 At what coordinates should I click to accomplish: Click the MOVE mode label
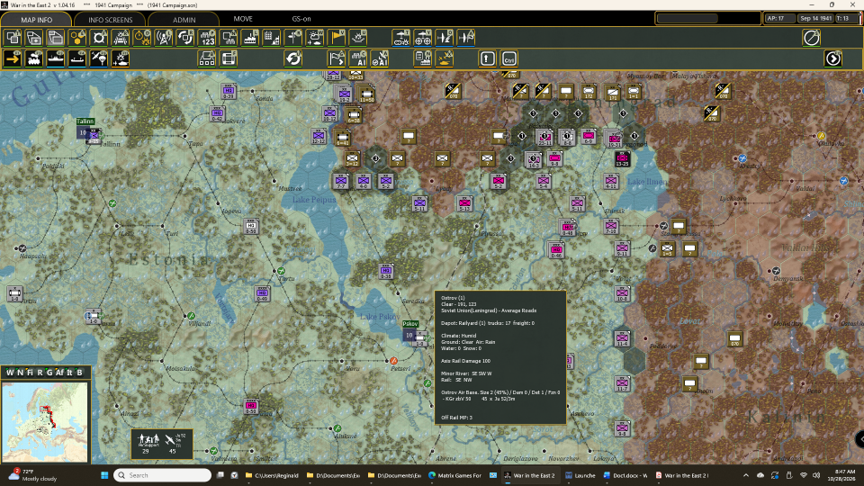[242, 19]
